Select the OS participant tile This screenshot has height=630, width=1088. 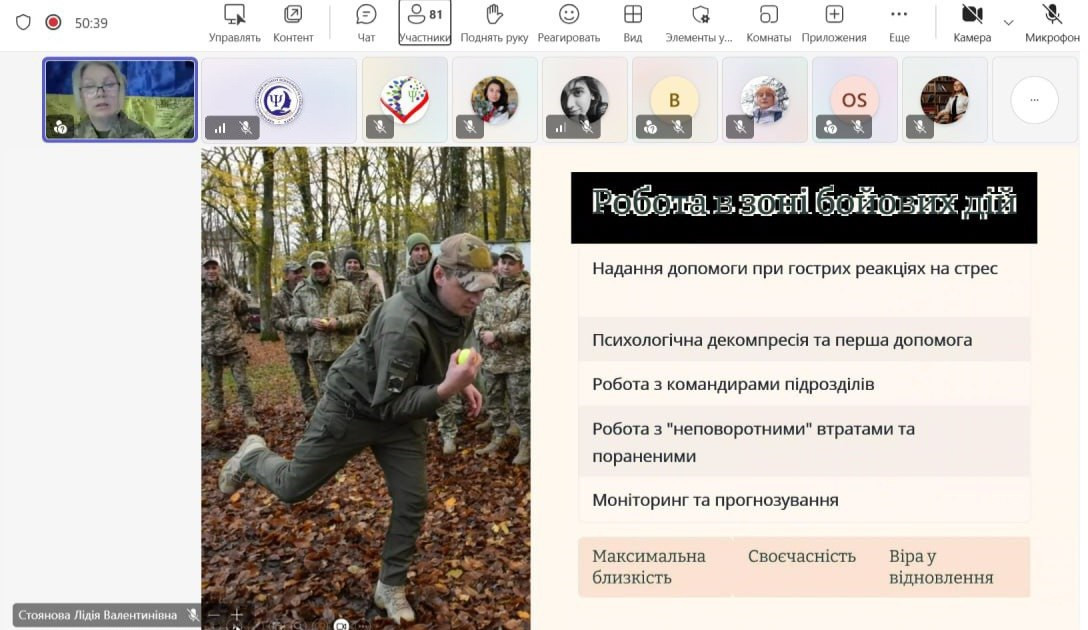coord(854,100)
